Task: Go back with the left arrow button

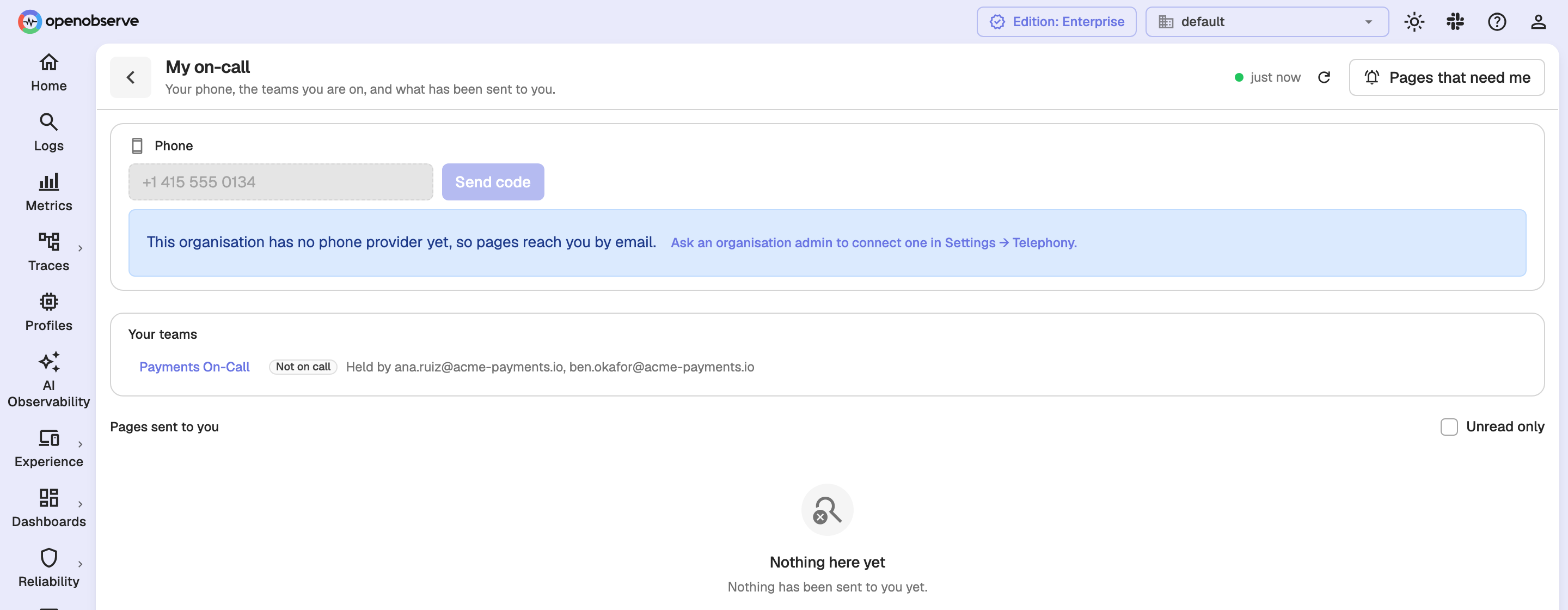Action: pos(130,77)
